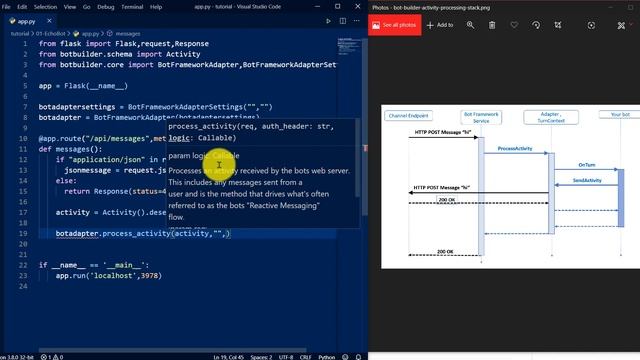Minimize the Visual Studio Code window
640x360 pixels.
click(x=317, y=7)
